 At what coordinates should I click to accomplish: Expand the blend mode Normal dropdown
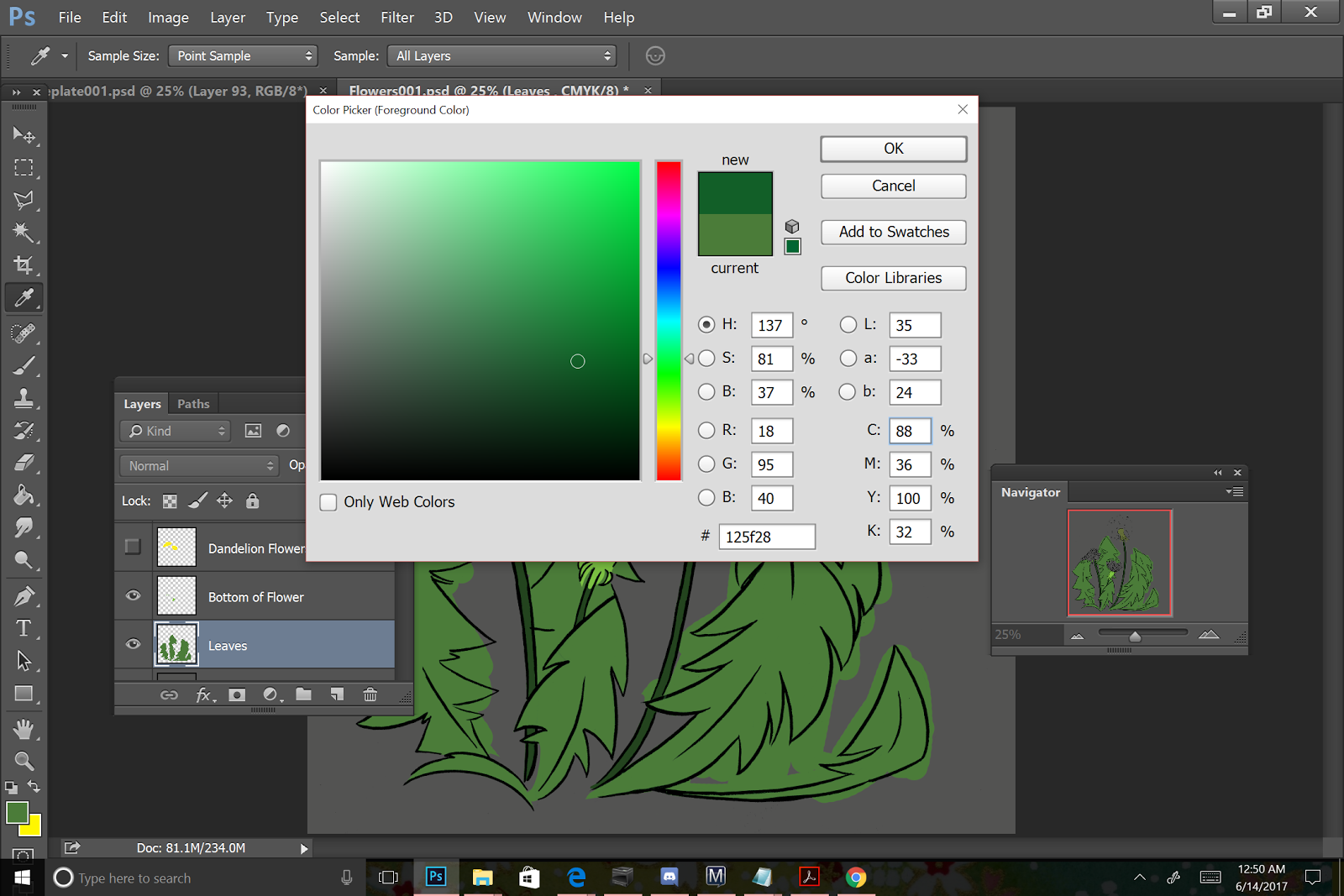(199, 465)
